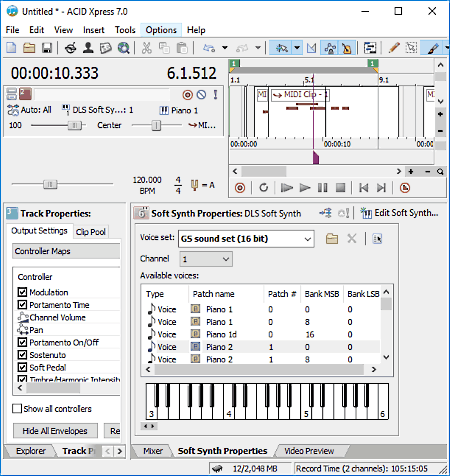Open the Insert menu

pyautogui.click(x=94, y=30)
